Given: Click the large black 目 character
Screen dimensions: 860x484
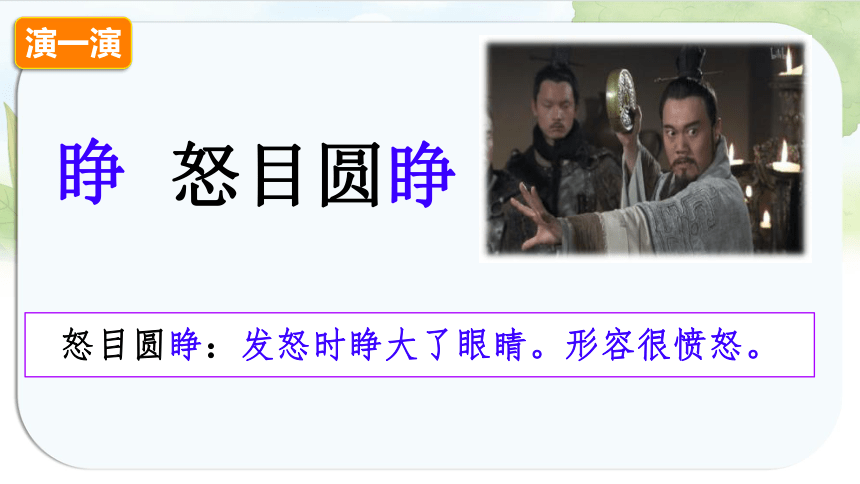Looking at the screenshot, I should click(x=279, y=175).
